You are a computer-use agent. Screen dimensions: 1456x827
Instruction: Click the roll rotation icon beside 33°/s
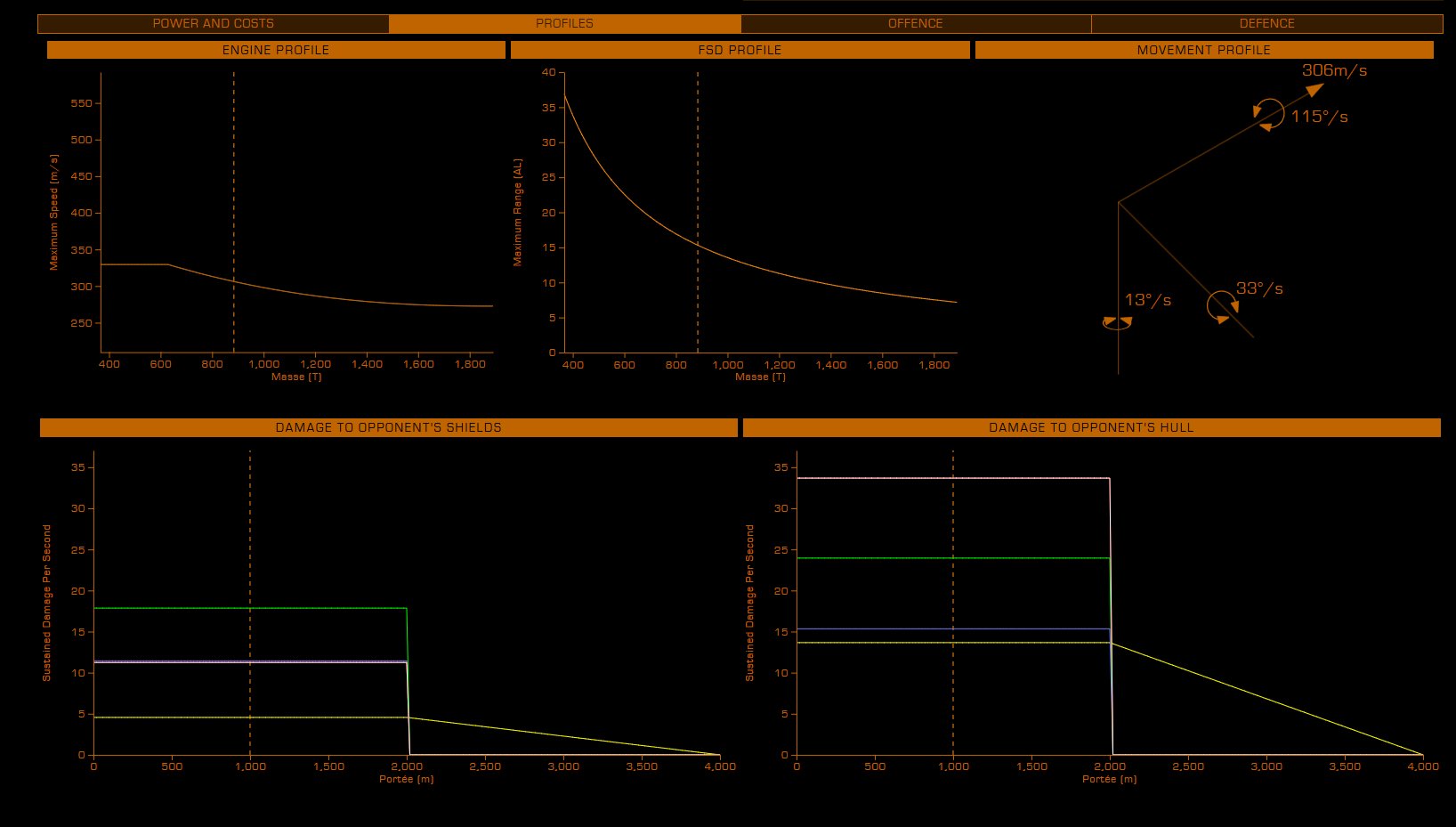click(x=1221, y=305)
